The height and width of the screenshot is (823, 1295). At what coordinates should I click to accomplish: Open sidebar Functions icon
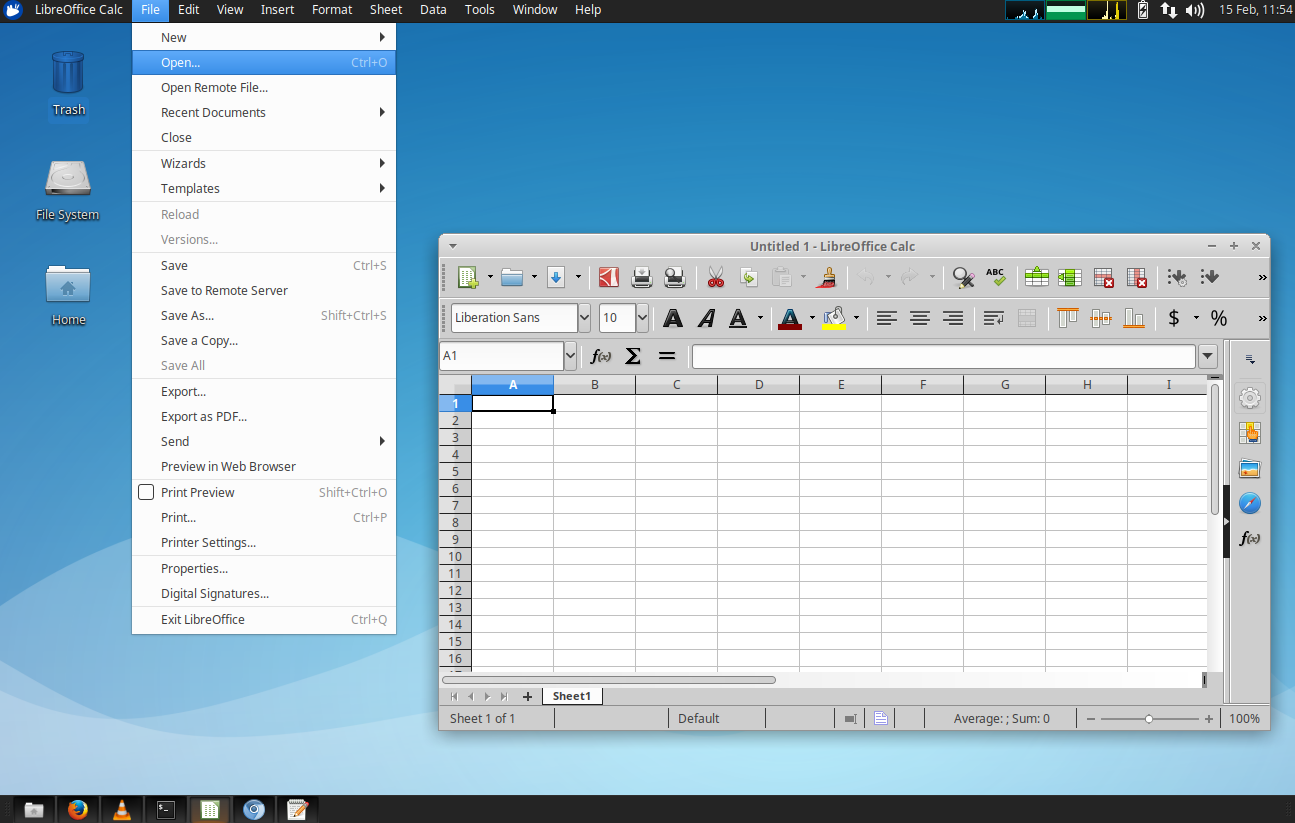click(x=1249, y=538)
